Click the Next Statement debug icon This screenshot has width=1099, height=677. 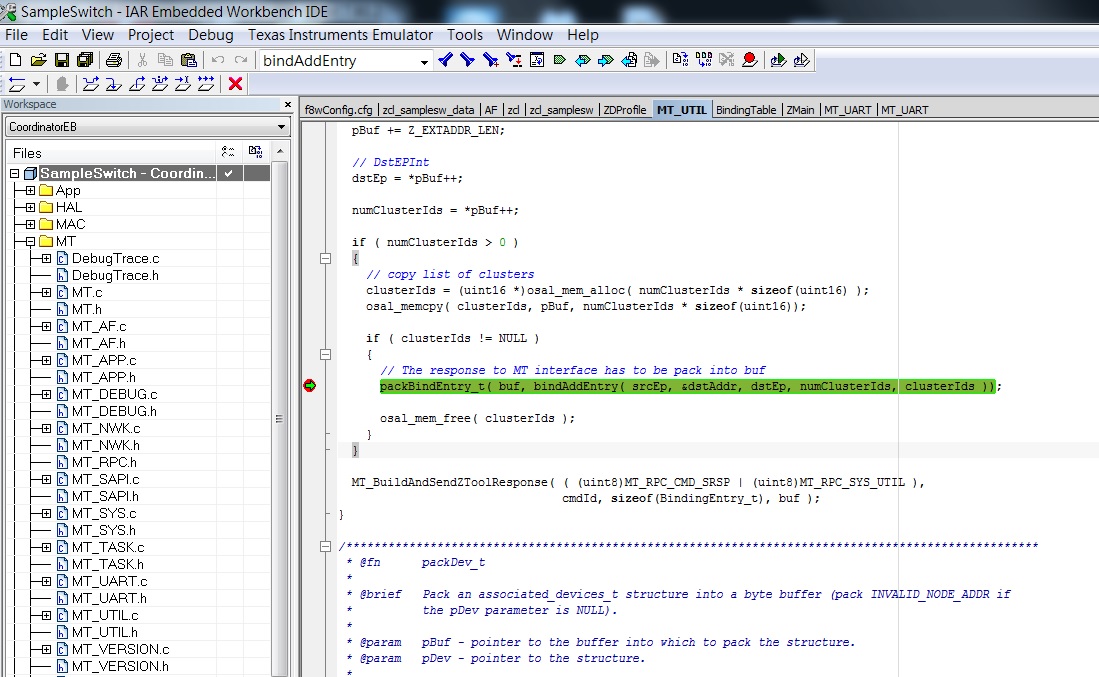[x=160, y=84]
